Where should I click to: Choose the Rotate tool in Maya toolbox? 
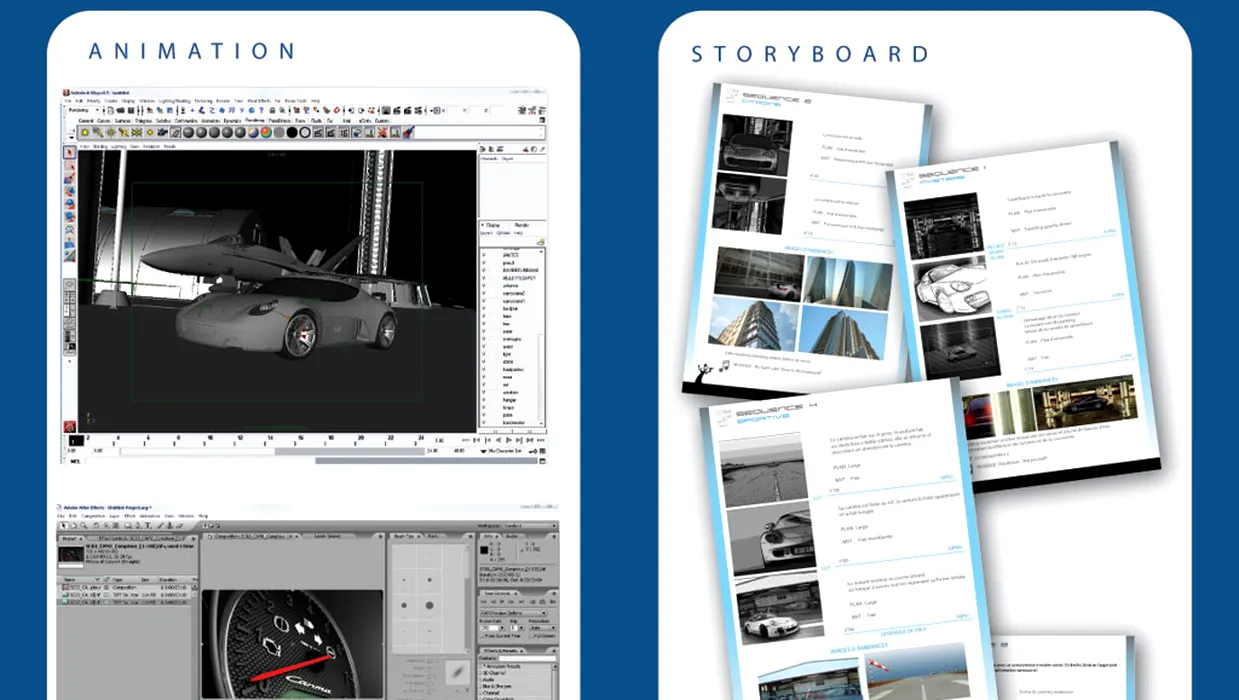[x=70, y=203]
